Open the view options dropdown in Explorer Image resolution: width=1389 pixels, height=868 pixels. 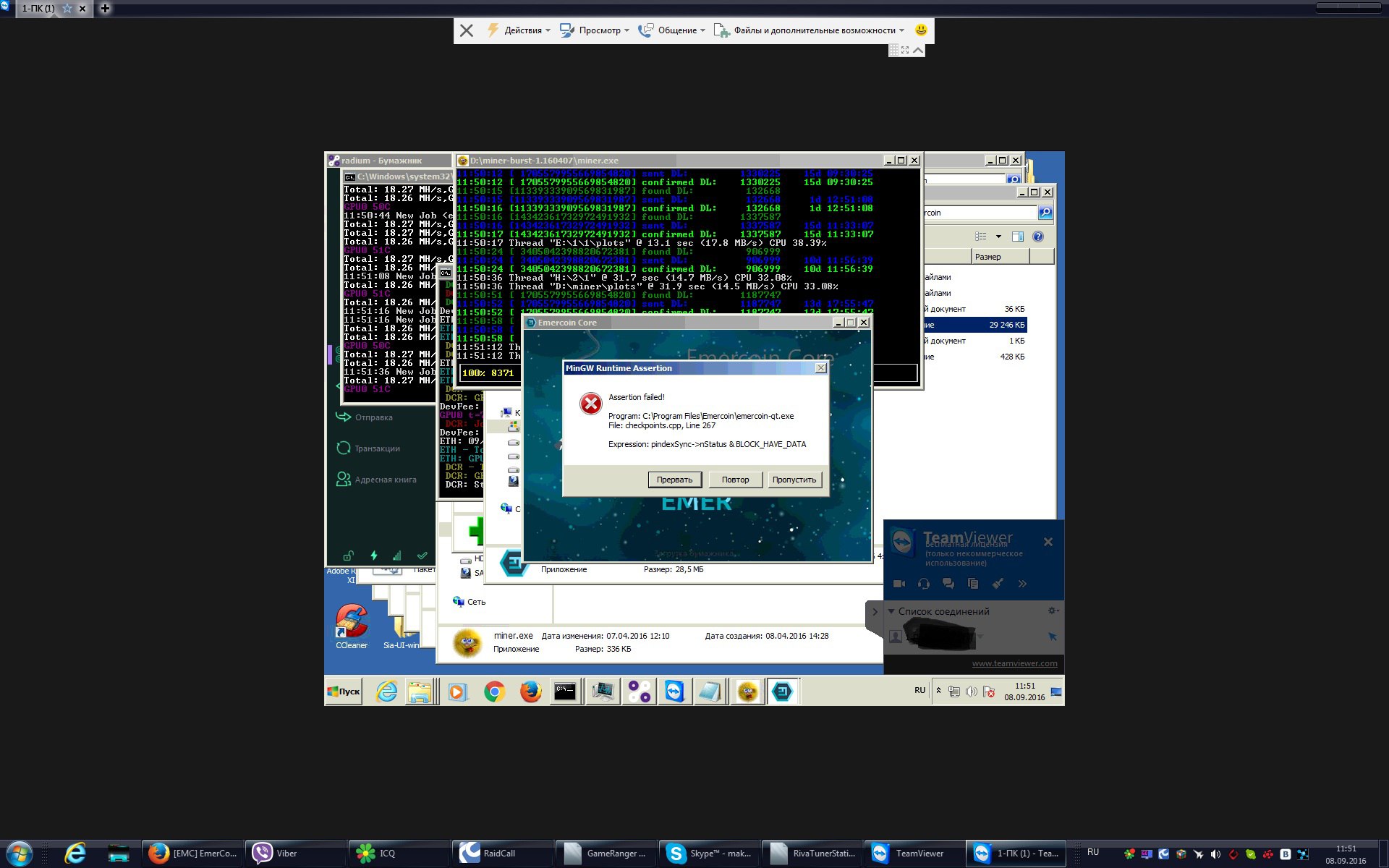tap(998, 237)
